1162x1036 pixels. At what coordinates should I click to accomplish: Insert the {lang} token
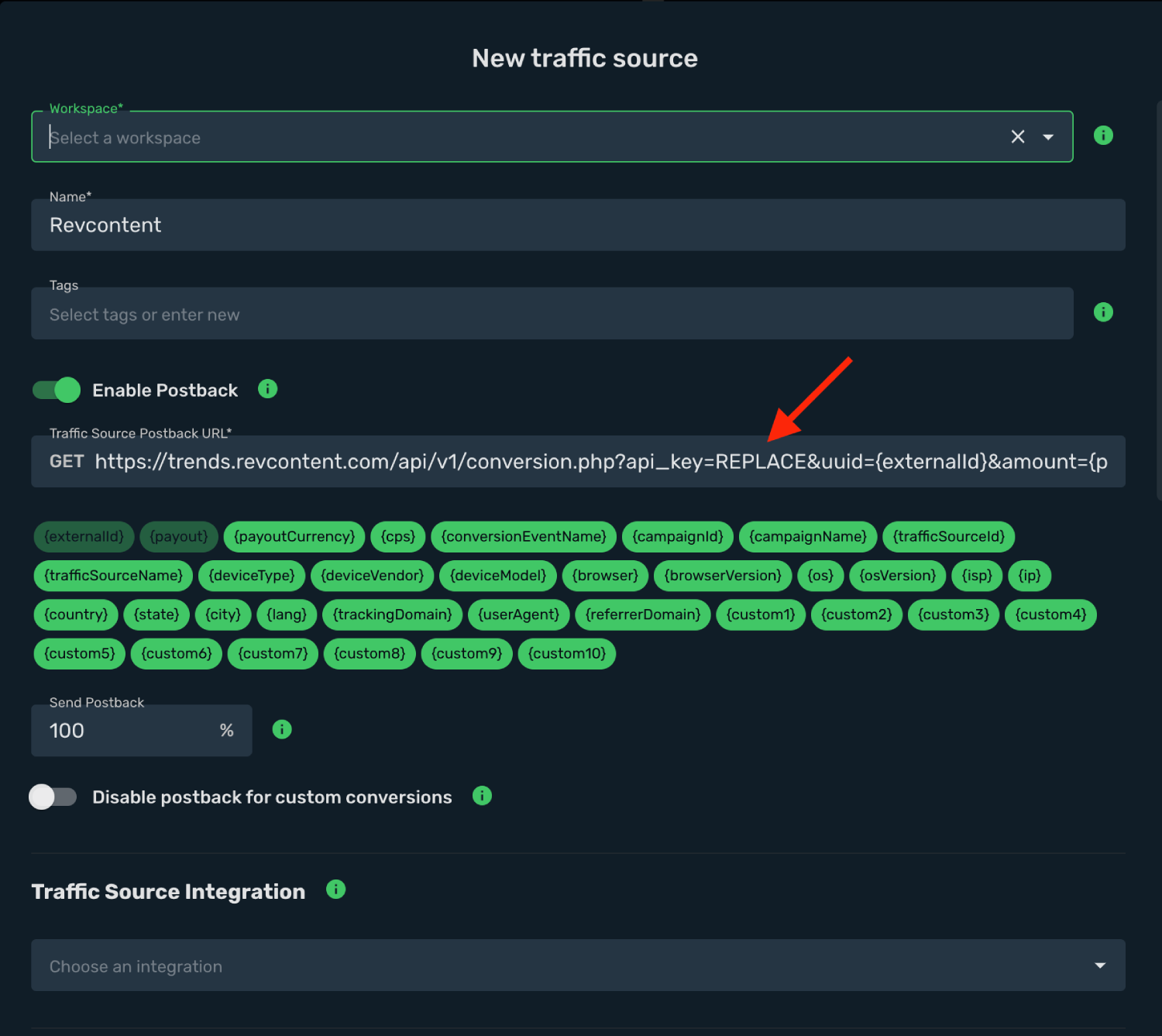(x=287, y=614)
